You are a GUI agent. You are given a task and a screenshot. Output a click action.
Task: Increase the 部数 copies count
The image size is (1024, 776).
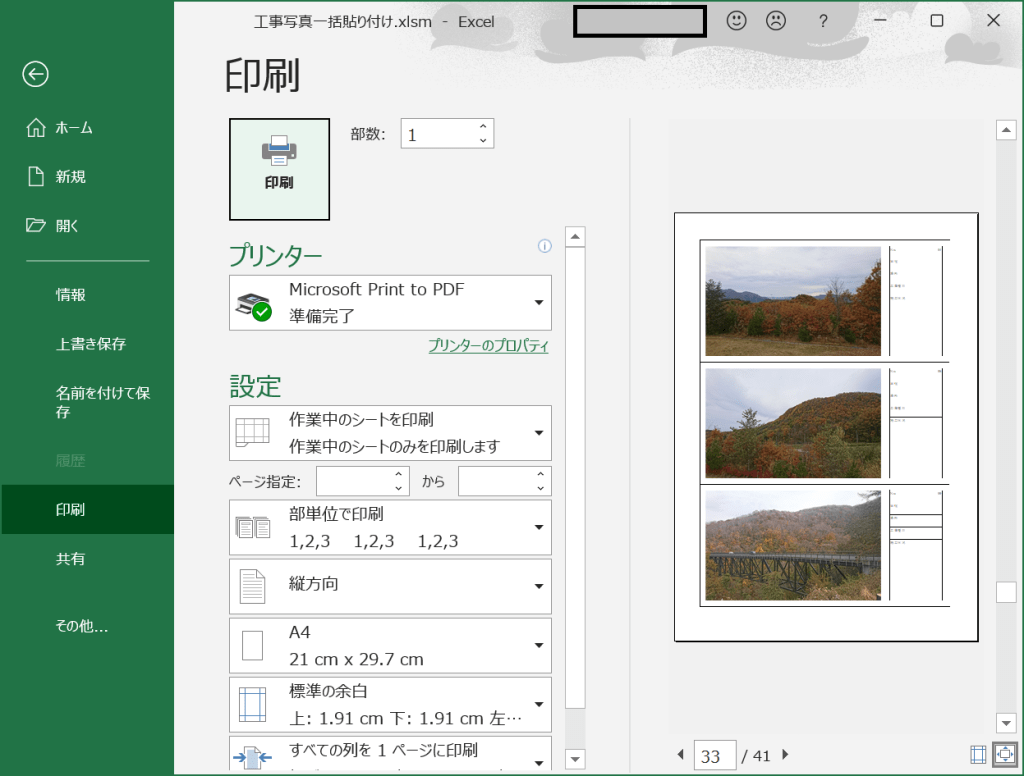[483, 126]
